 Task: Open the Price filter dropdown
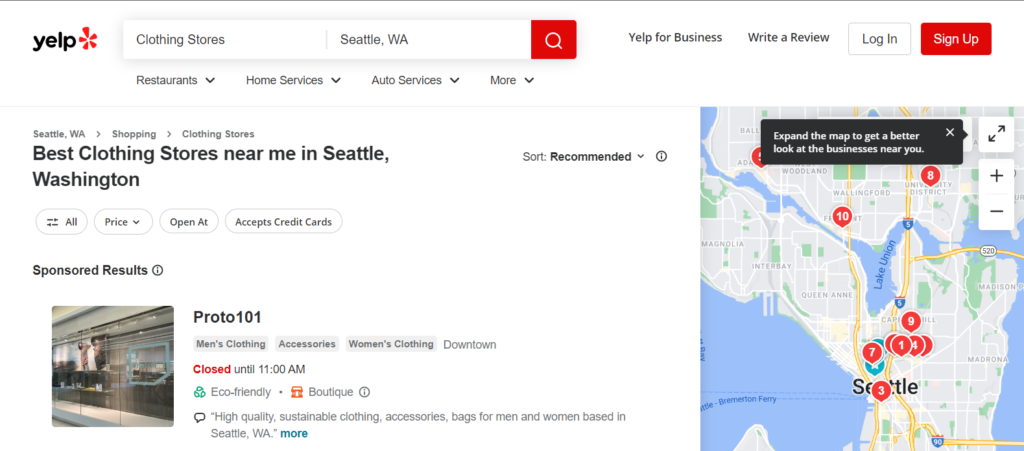click(x=123, y=222)
